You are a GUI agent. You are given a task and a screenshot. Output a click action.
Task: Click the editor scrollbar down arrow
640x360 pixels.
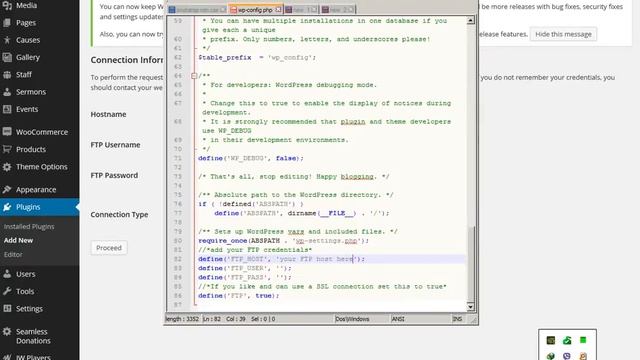(471, 307)
